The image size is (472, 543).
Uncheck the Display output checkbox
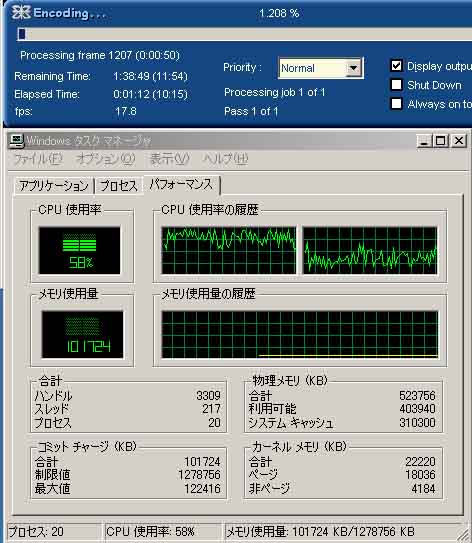coord(397,65)
